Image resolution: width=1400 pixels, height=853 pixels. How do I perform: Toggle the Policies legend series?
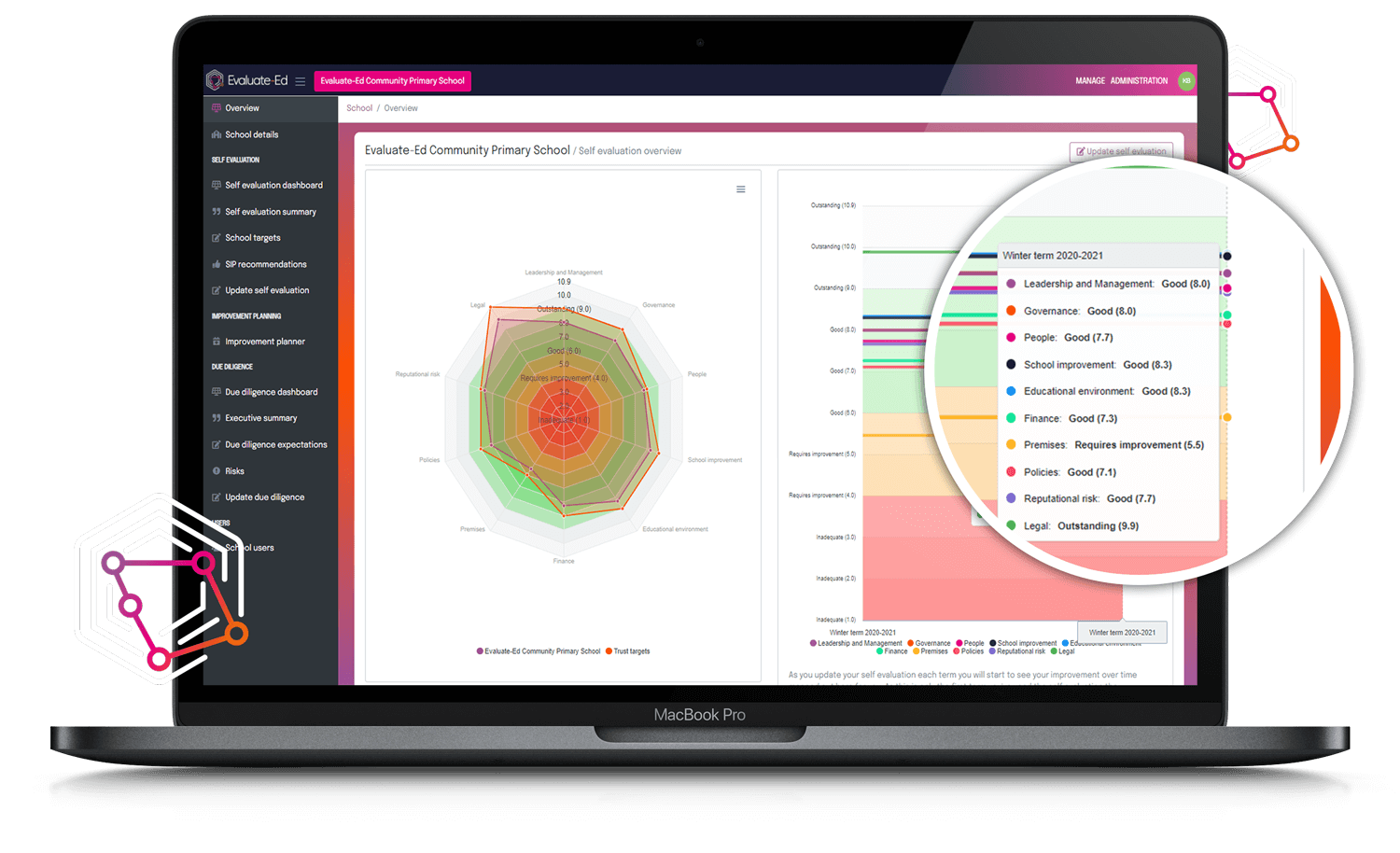[969, 651]
